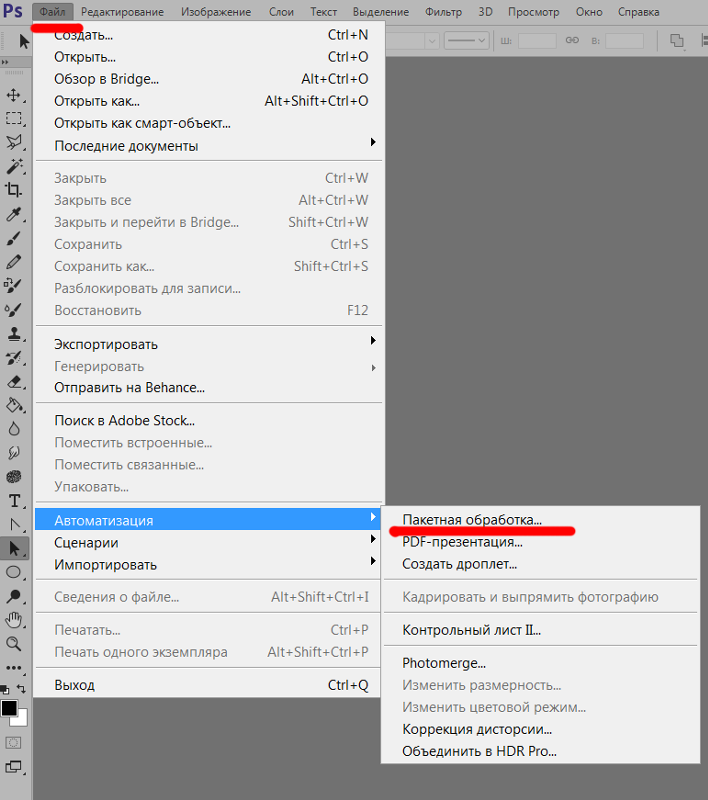Image resolution: width=708 pixels, height=800 pixels.
Task: Select the Brush tool
Action: 14,238
